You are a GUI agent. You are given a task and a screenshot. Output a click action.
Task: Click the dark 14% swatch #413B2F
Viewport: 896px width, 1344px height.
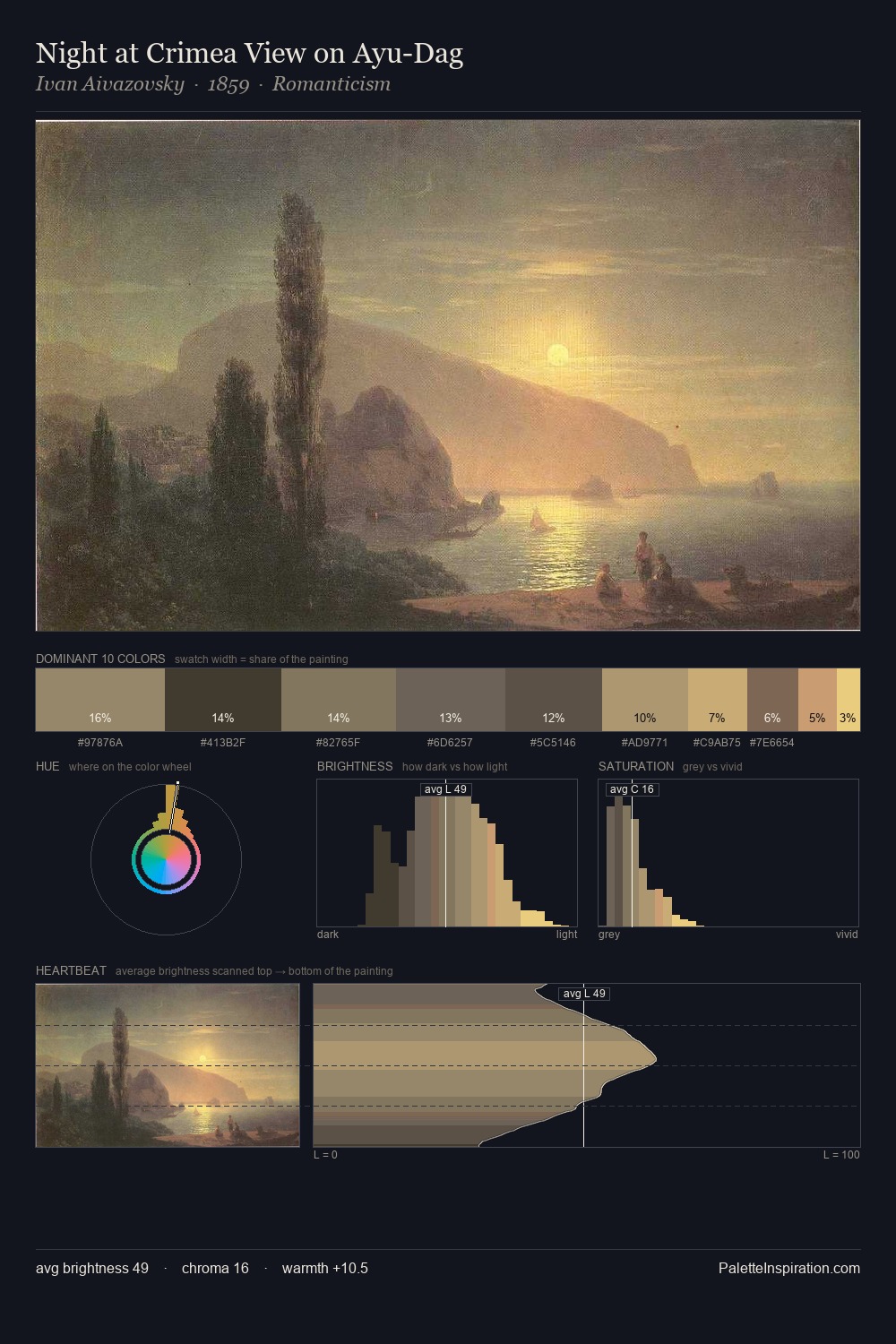pyautogui.click(x=223, y=700)
